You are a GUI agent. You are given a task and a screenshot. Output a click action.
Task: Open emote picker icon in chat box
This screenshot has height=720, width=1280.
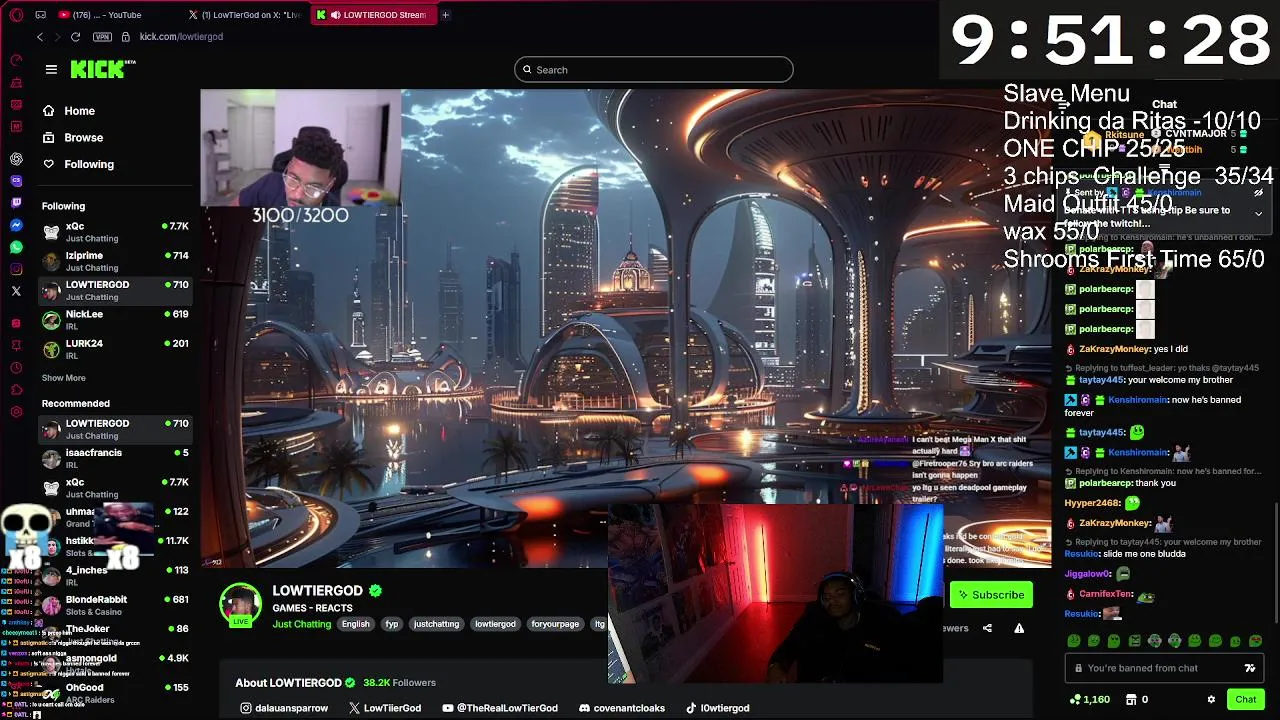click(1250, 668)
